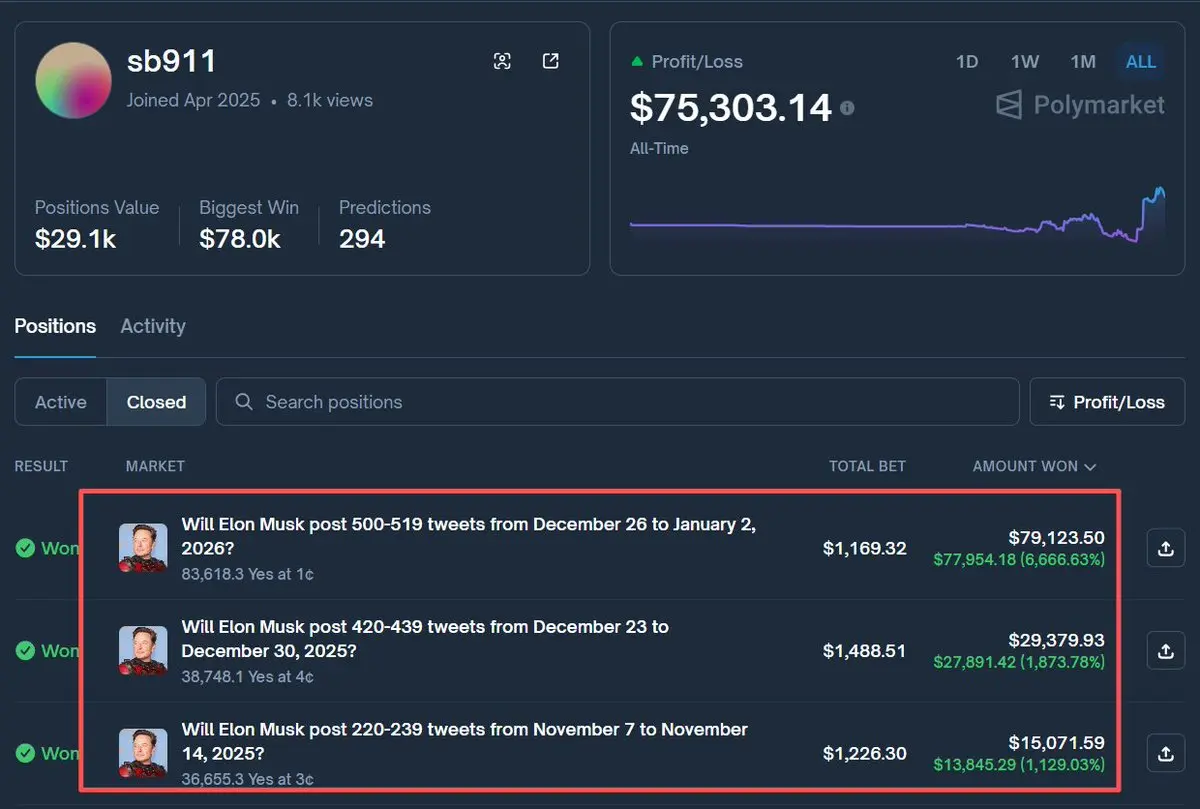Viewport: 1200px width, 809px height.
Task: Click the sb911 username
Action: [172, 62]
